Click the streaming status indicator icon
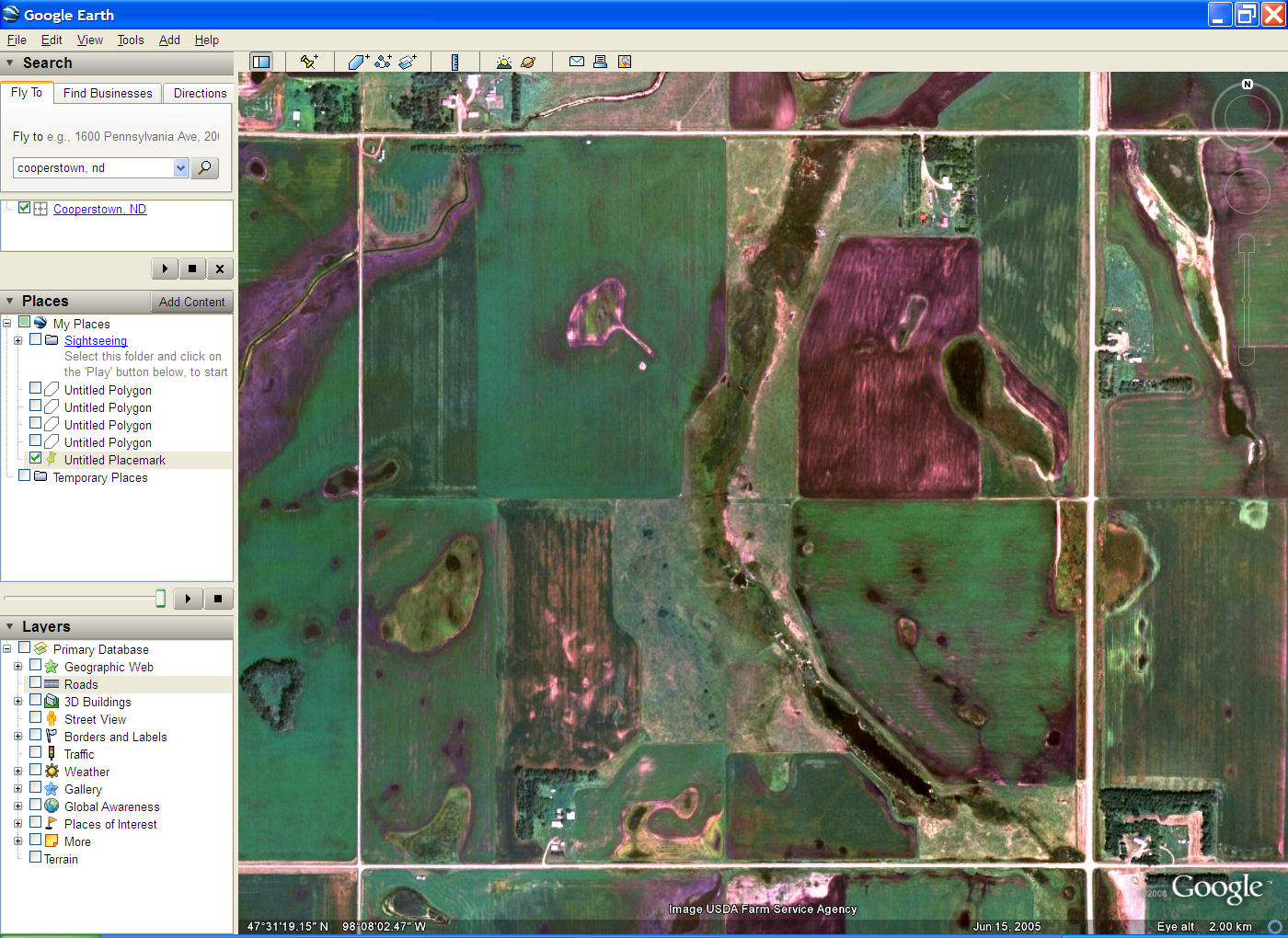1288x938 pixels. coord(1274,926)
